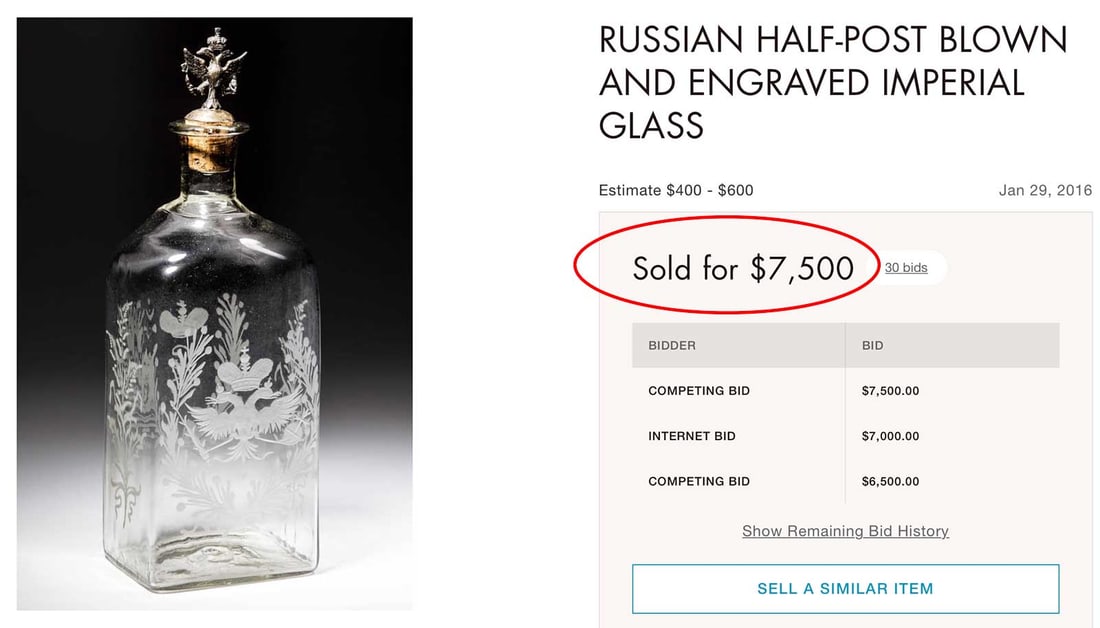The image size is (1100, 628).
Task: Click the $7,500.00 winning bid amount
Action: pos(891,391)
